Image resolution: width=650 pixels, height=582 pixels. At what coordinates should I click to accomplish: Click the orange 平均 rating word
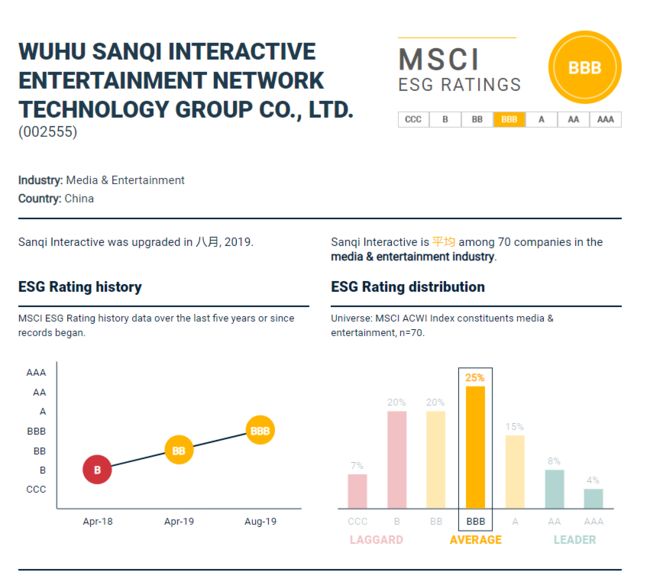click(444, 242)
